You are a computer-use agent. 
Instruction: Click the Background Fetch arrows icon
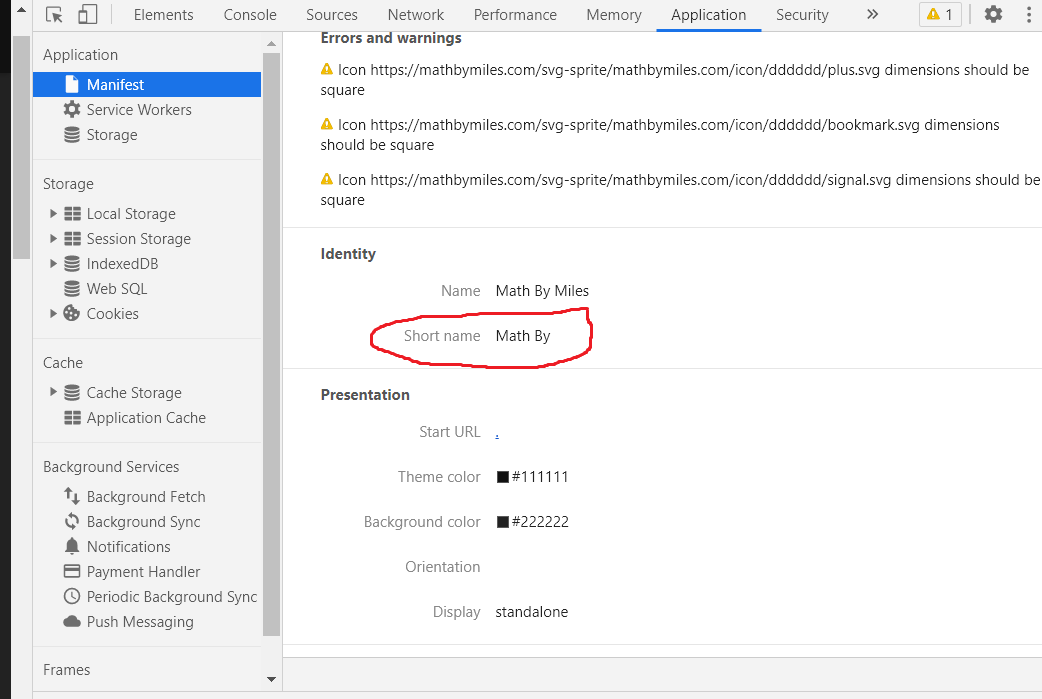tap(72, 496)
